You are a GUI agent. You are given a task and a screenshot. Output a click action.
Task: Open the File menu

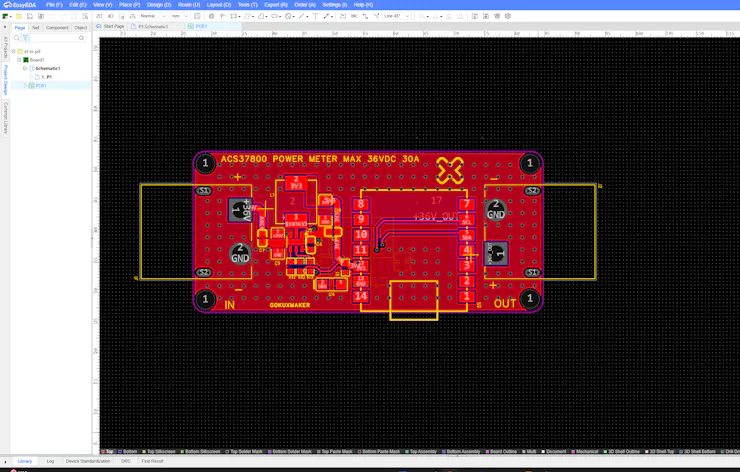point(54,5)
